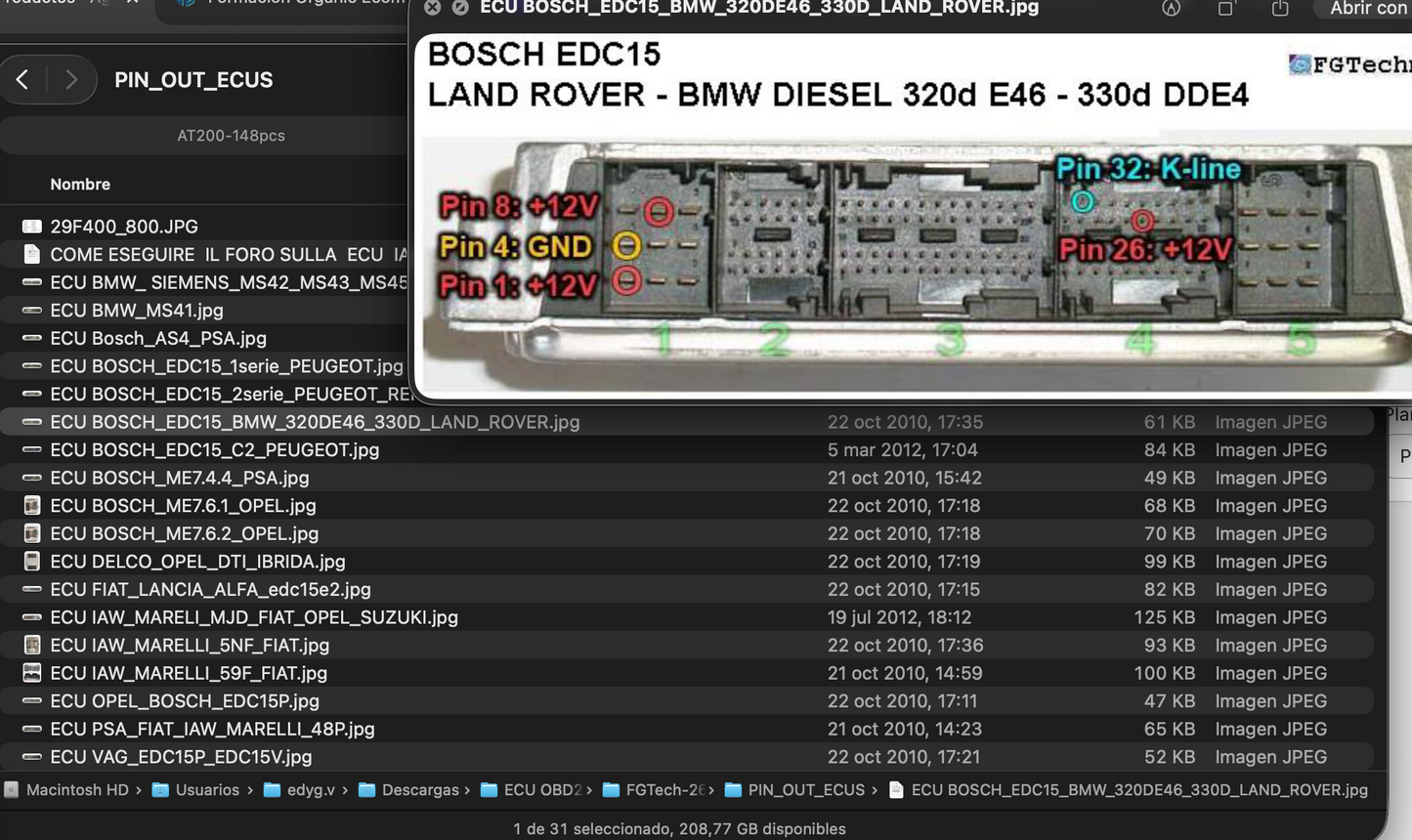Open Markup mode in Quick Look preview
The width and height of the screenshot is (1412, 840).
coord(1171,8)
